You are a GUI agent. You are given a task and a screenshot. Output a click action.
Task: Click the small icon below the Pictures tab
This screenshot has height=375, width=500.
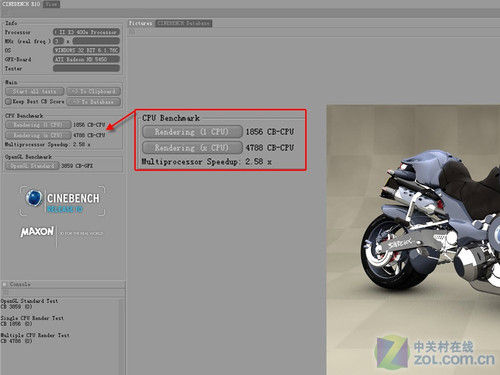132,32
